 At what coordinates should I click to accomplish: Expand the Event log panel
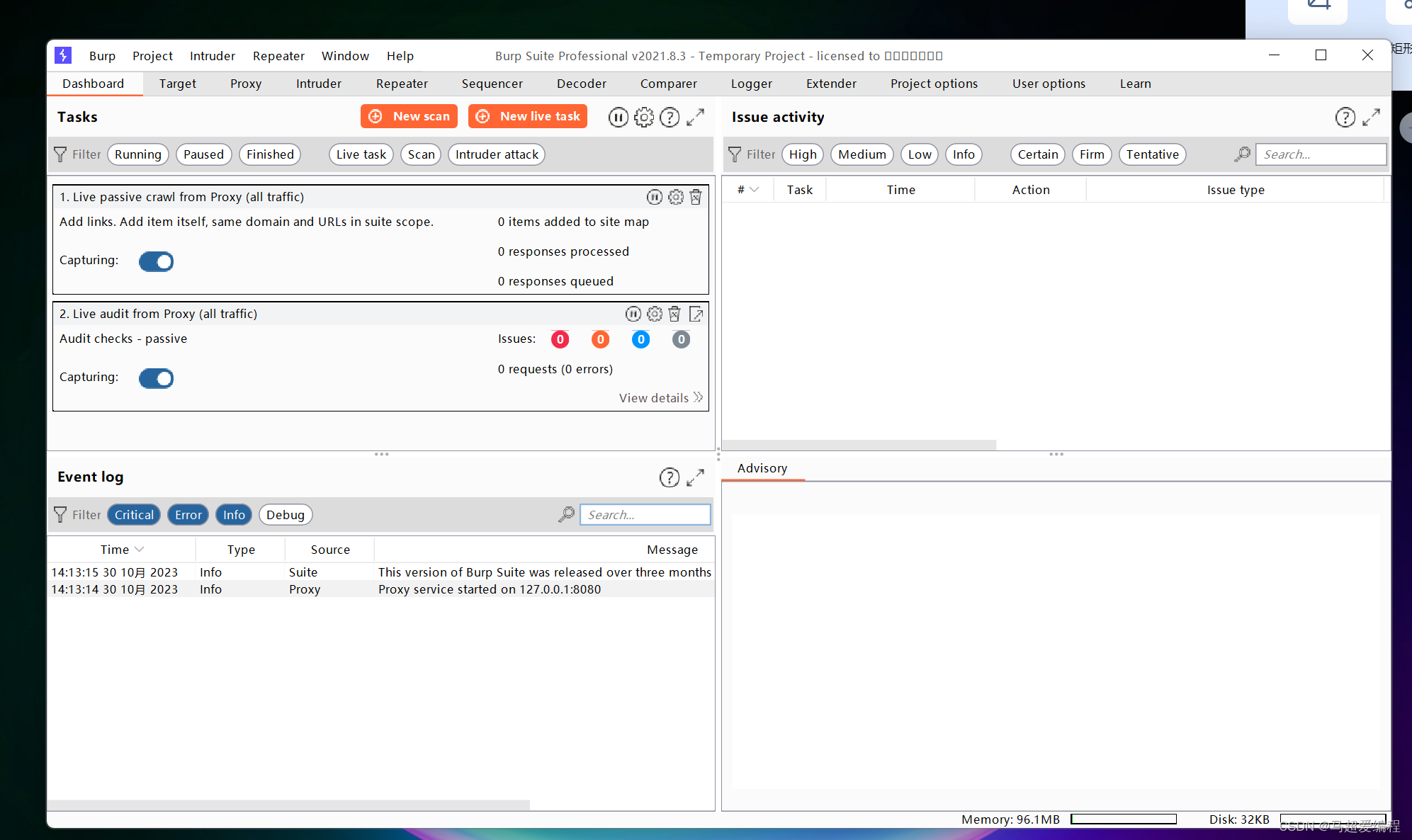click(x=696, y=477)
